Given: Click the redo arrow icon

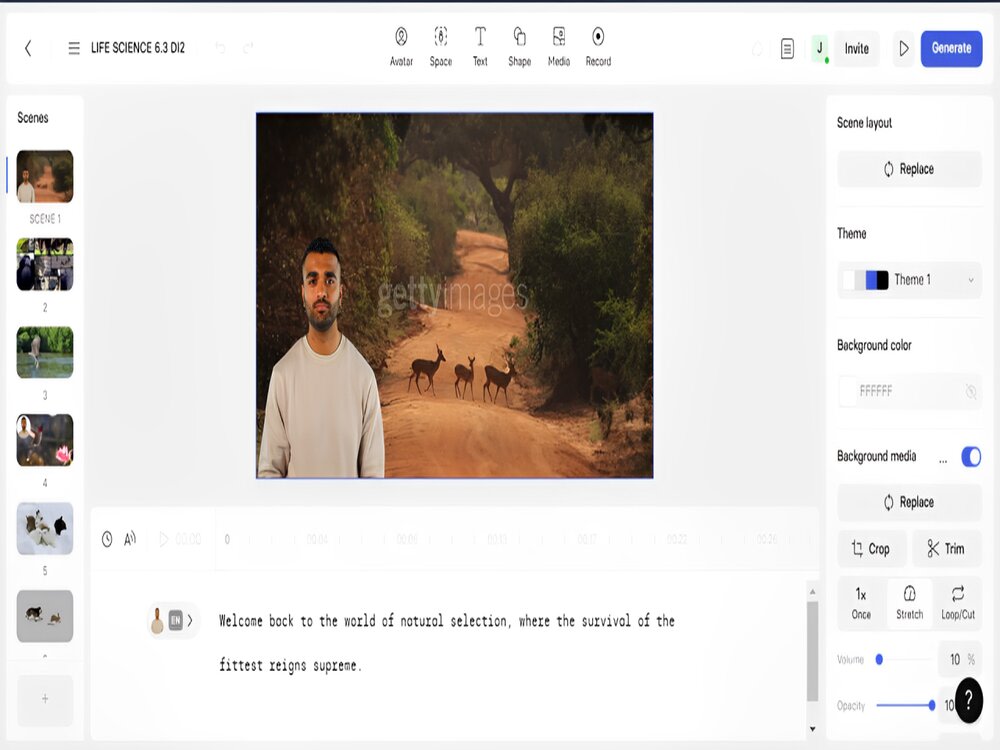Looking at the screenshot, I should 248,48.
